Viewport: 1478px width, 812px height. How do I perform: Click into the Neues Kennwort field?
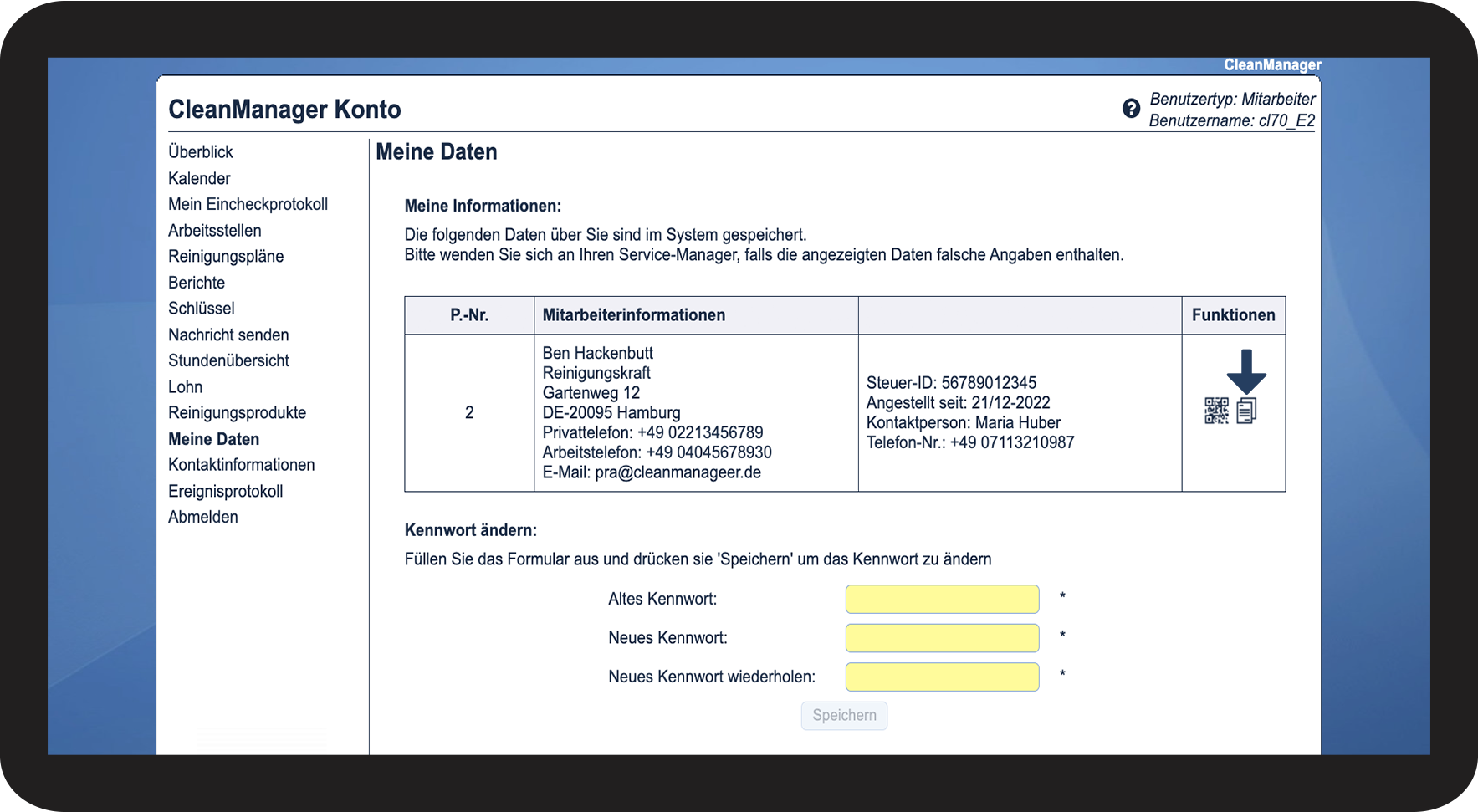[942, 638]
